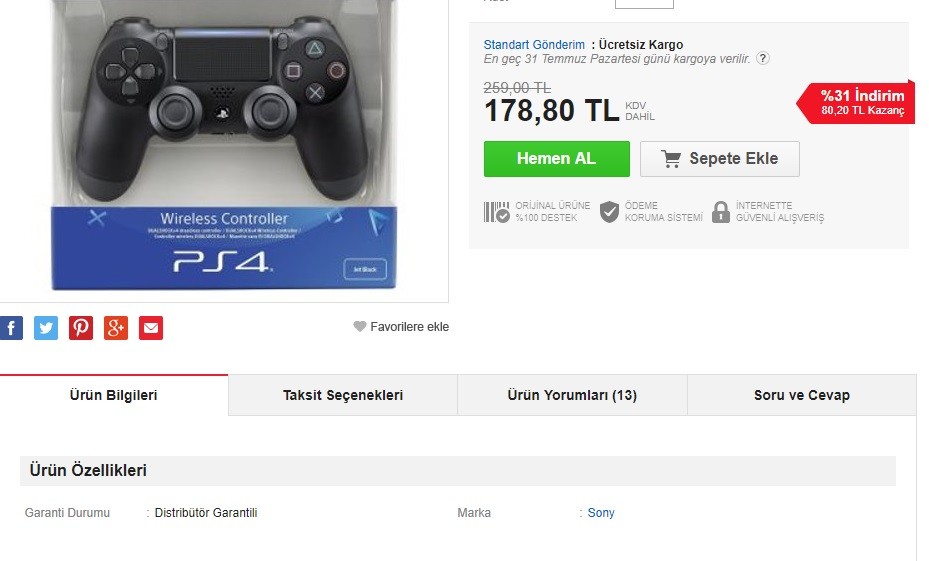
Task: Click the padlock Güvenli Alışveriş badge
Action: click(x=768, y=211)
